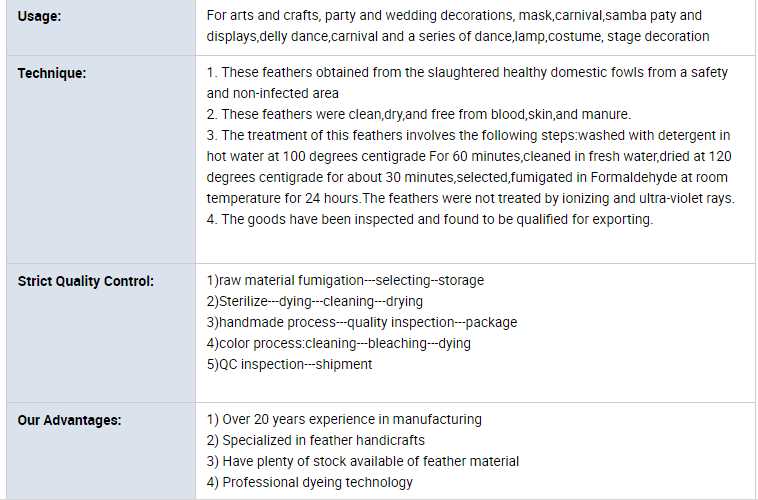Click the "Usage:" row heading
Viewport: 758px width, 500px height.
click(x=39, y=16)
